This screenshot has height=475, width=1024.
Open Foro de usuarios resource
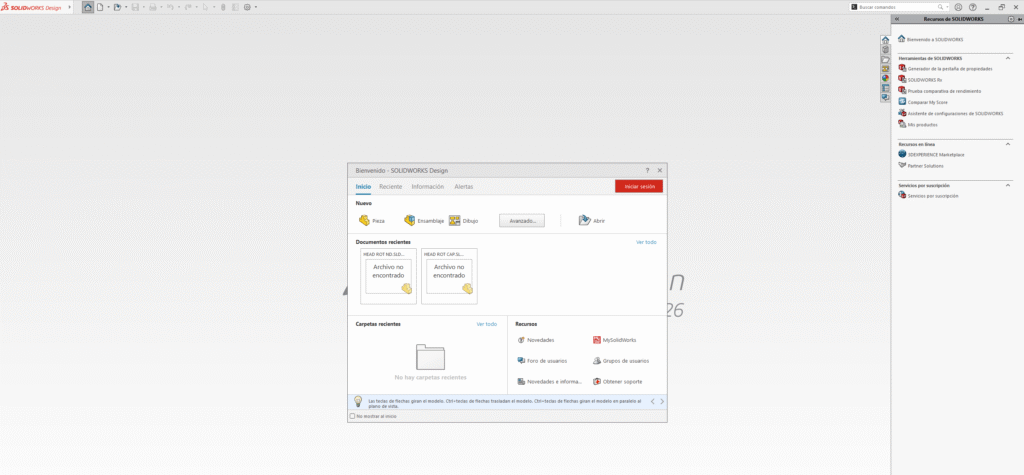click(x=542, y=361)
